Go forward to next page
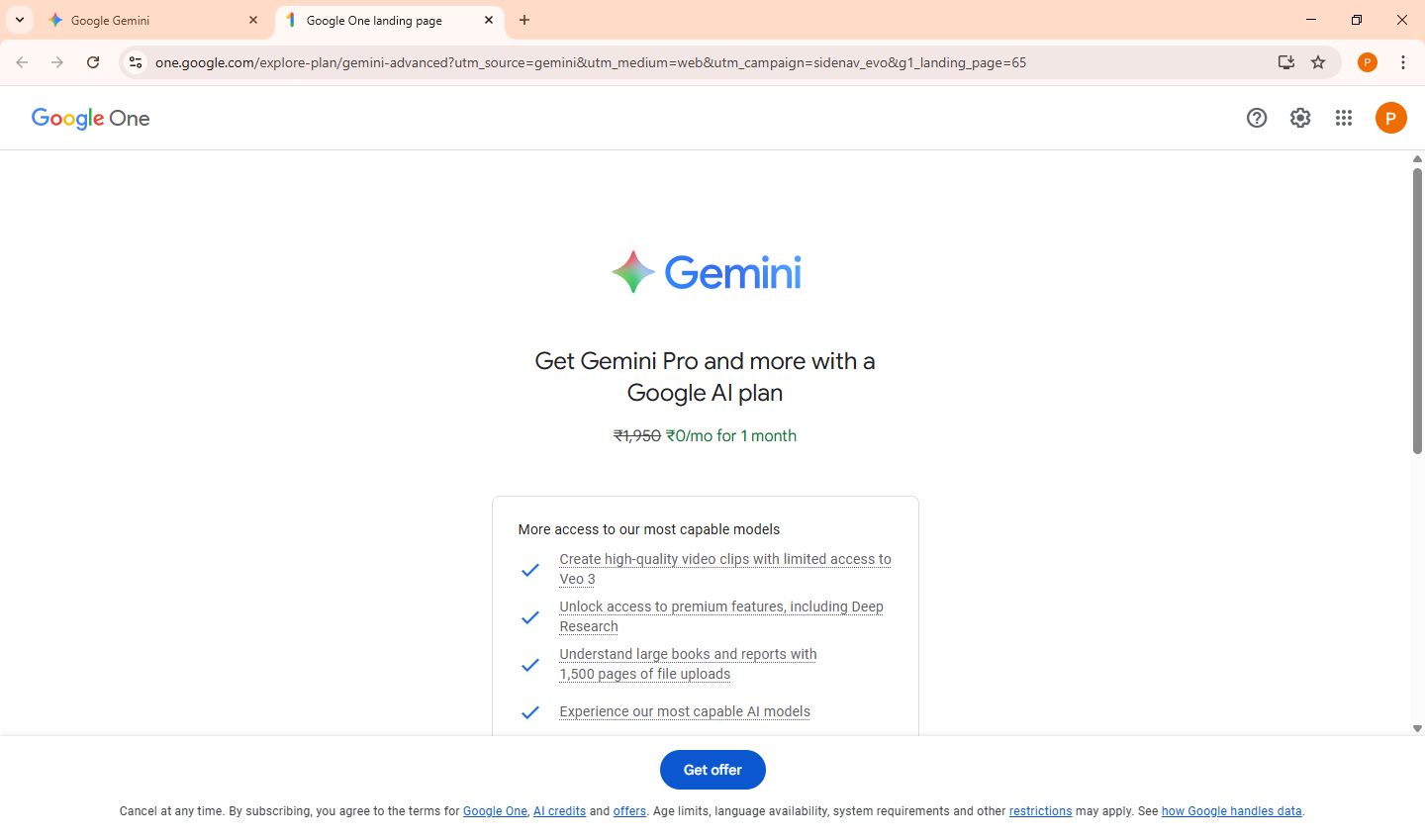 [x=57, y=62]
